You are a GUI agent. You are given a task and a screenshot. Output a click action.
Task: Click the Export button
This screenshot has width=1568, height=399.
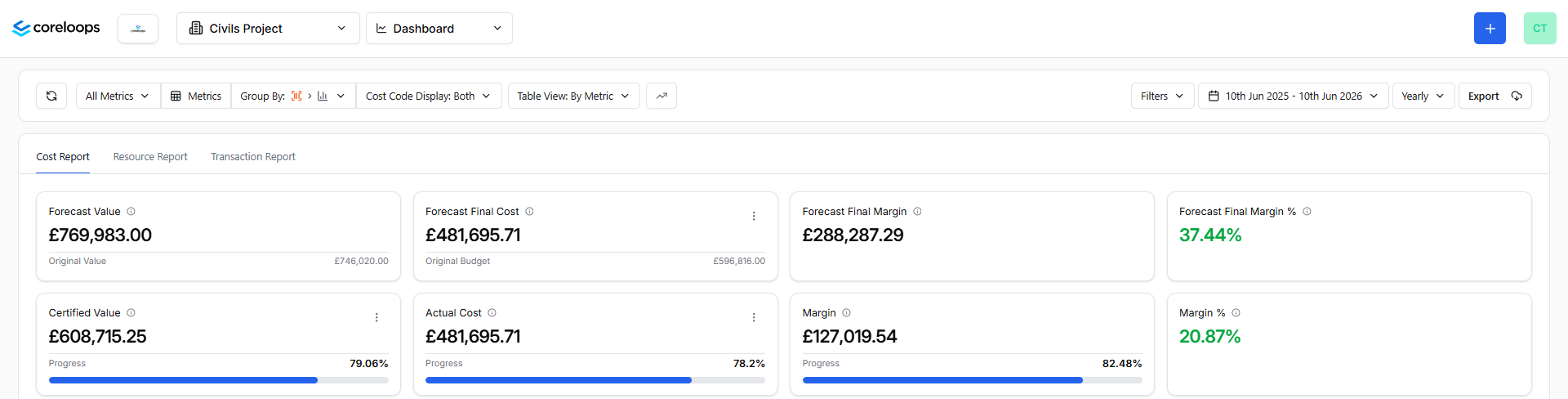pos(1494,96)
